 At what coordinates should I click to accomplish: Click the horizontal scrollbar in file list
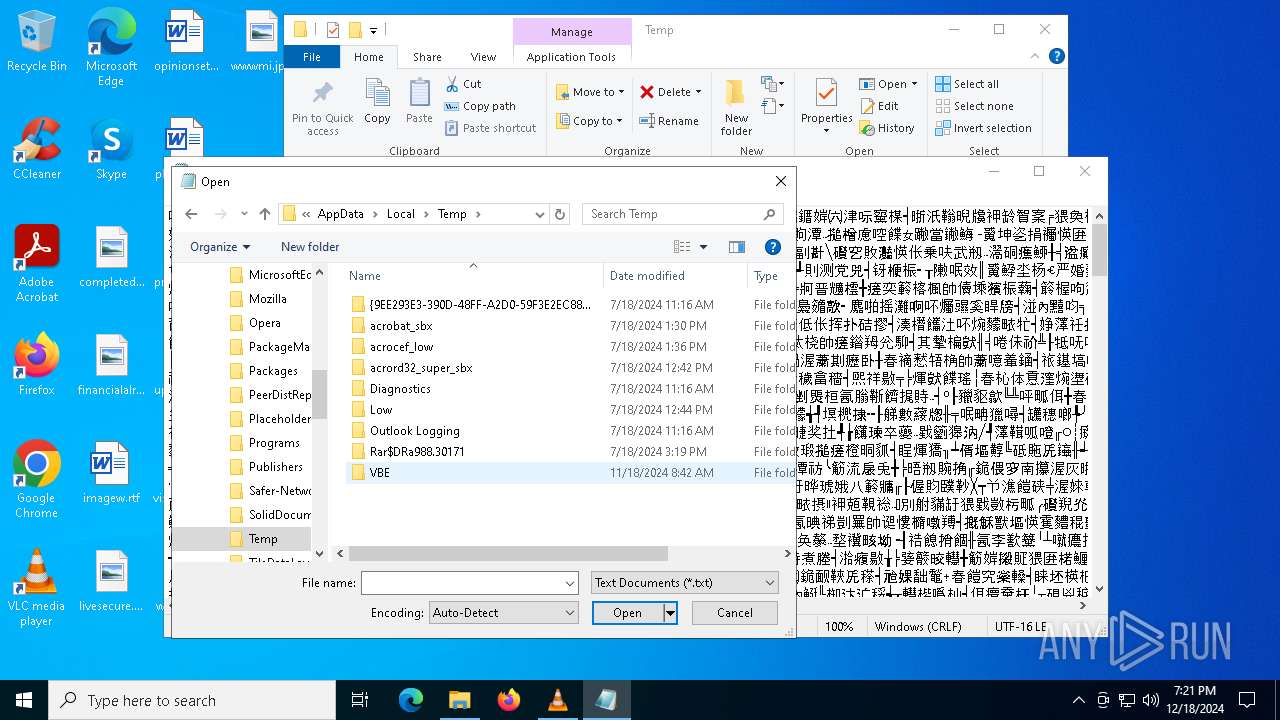point(508,553)
